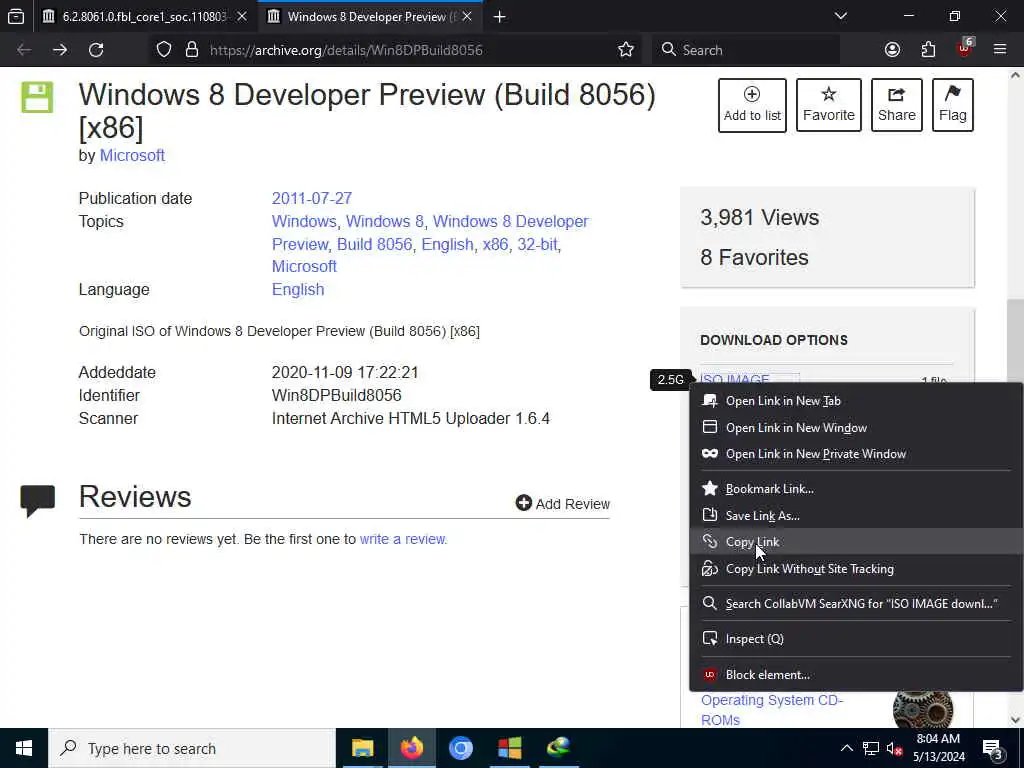
Task: Focus the Search input box
Action: (746, 50)
